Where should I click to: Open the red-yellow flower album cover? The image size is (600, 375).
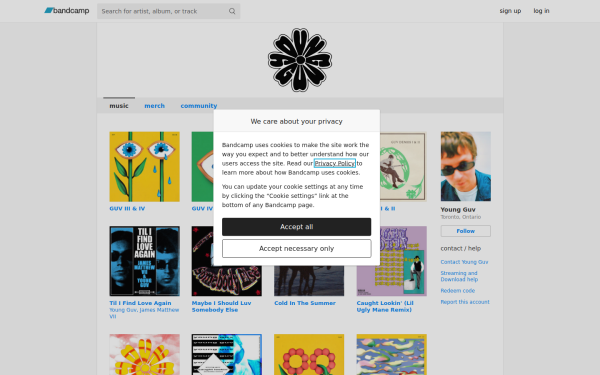click(145, 354)
